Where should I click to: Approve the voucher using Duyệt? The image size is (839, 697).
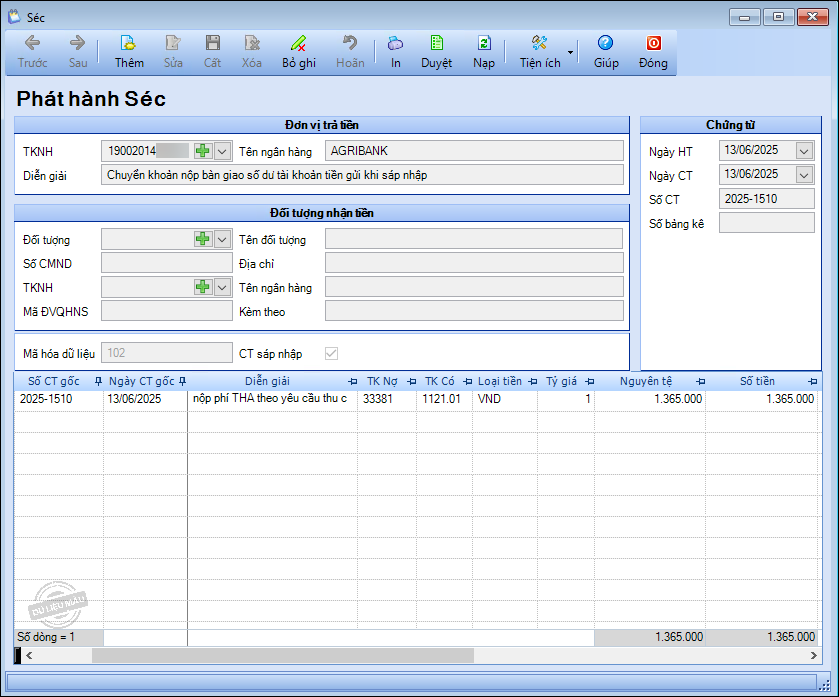coord(437,52)
